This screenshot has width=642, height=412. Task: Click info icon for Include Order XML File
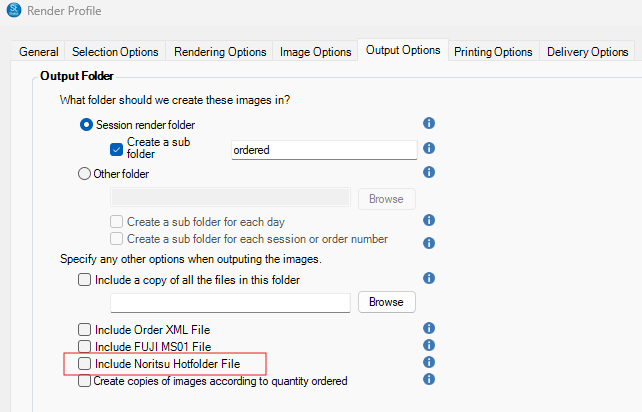[429, 328]
